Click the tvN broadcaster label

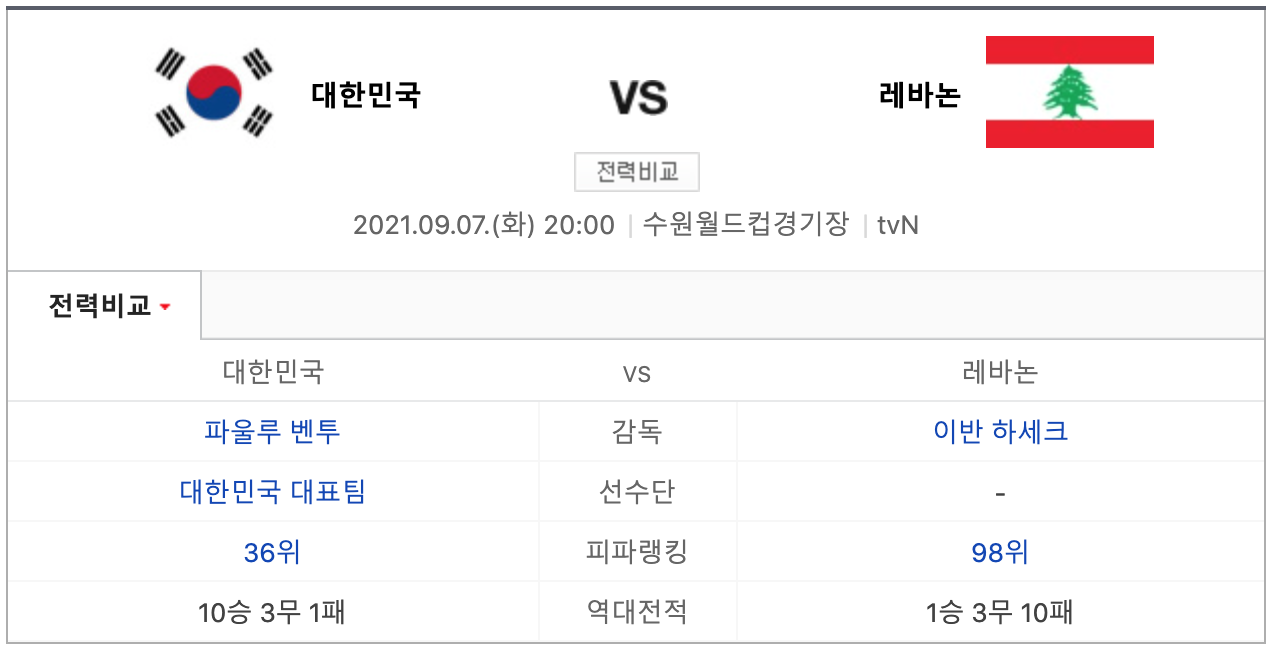[x=898, y=225]
